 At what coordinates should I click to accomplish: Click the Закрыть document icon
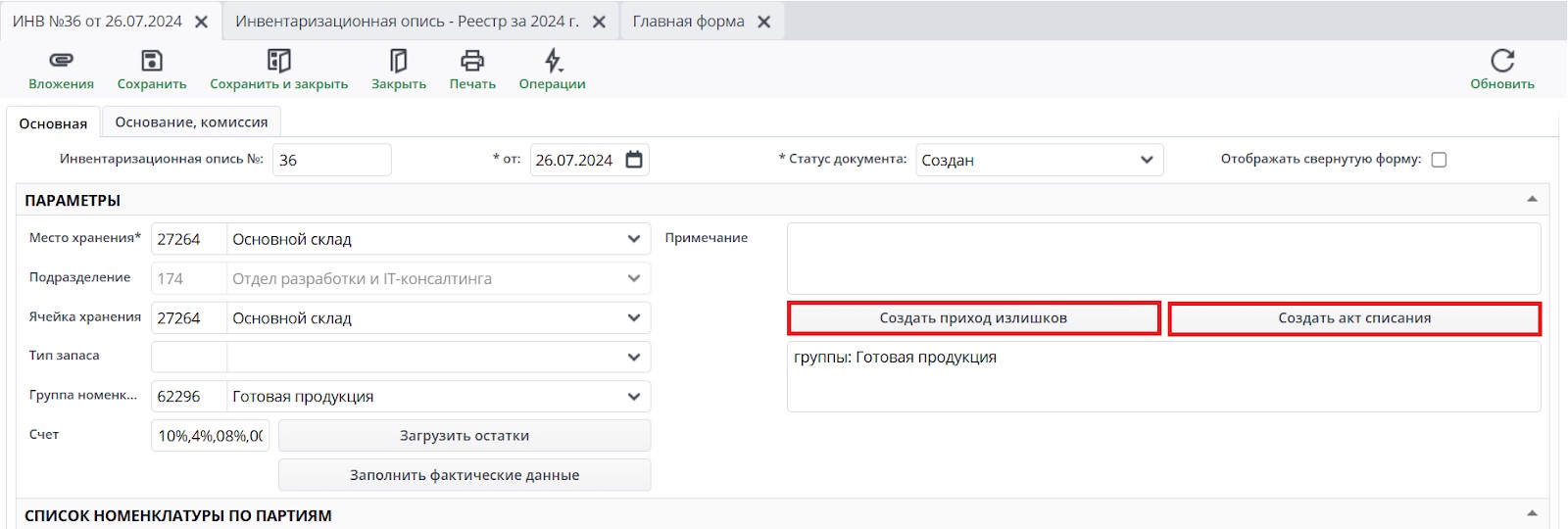399,61
